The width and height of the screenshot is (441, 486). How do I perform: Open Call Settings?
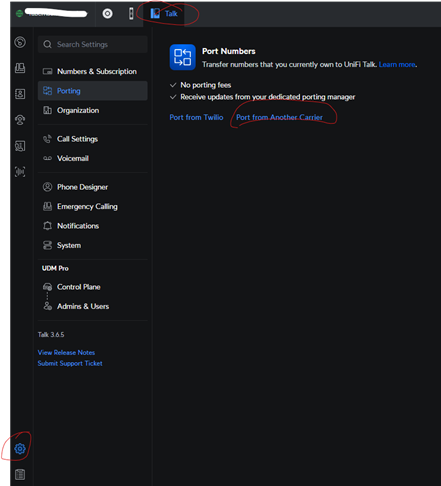[93, 139]
